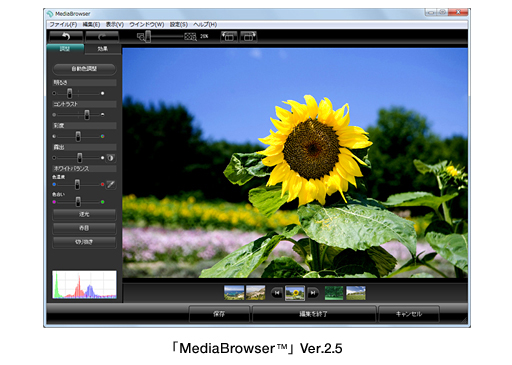The image size is (512, 365).
Task: Click the 保存 save button
Action: pos(219,314)
